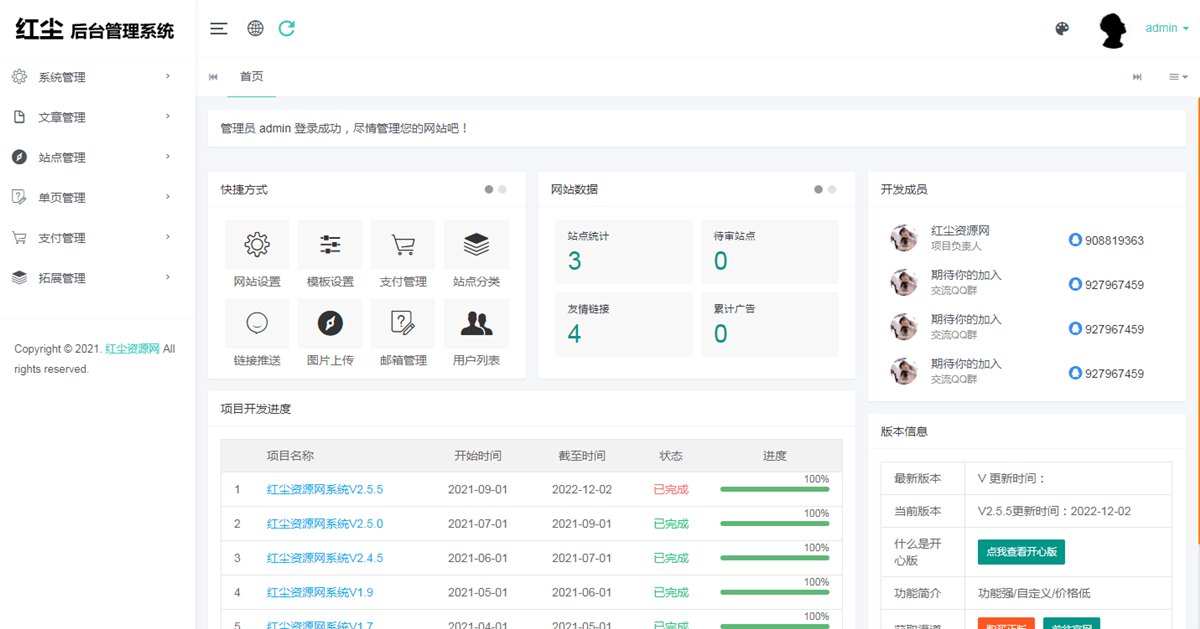This screenshot has height=629, width=1200.
Task: Click the 红尘资源网 footer copyright link
Action: pyautogui.click(x=133, y=349)
